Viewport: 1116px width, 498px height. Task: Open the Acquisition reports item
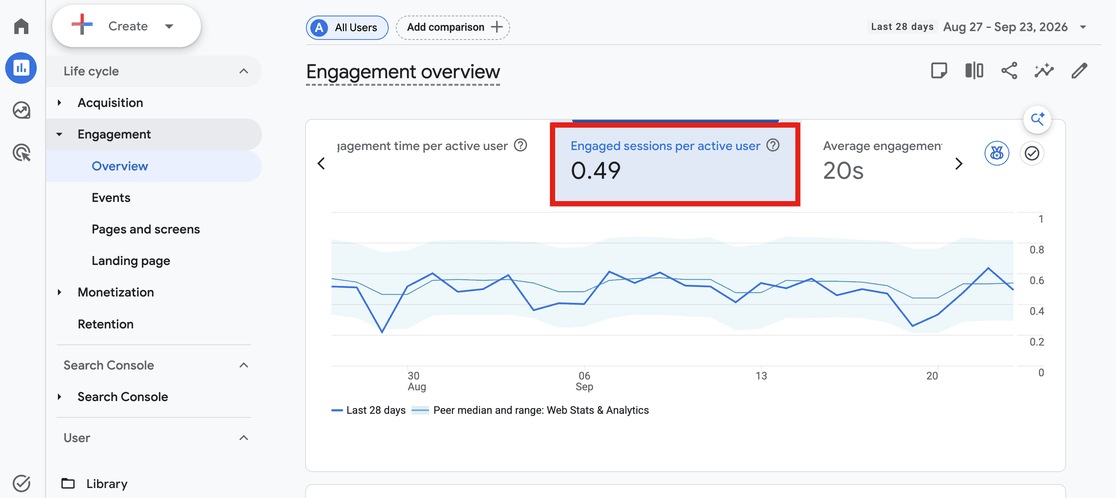(x=110, y=102)
